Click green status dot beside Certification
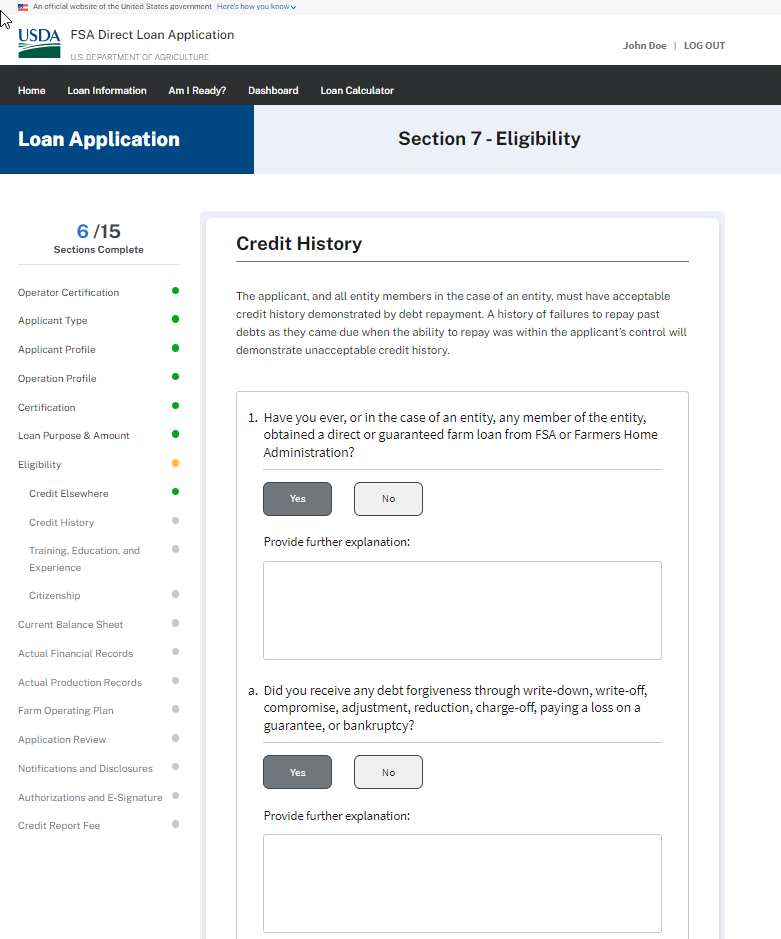The image size is (781, 939). pos(175,405)
